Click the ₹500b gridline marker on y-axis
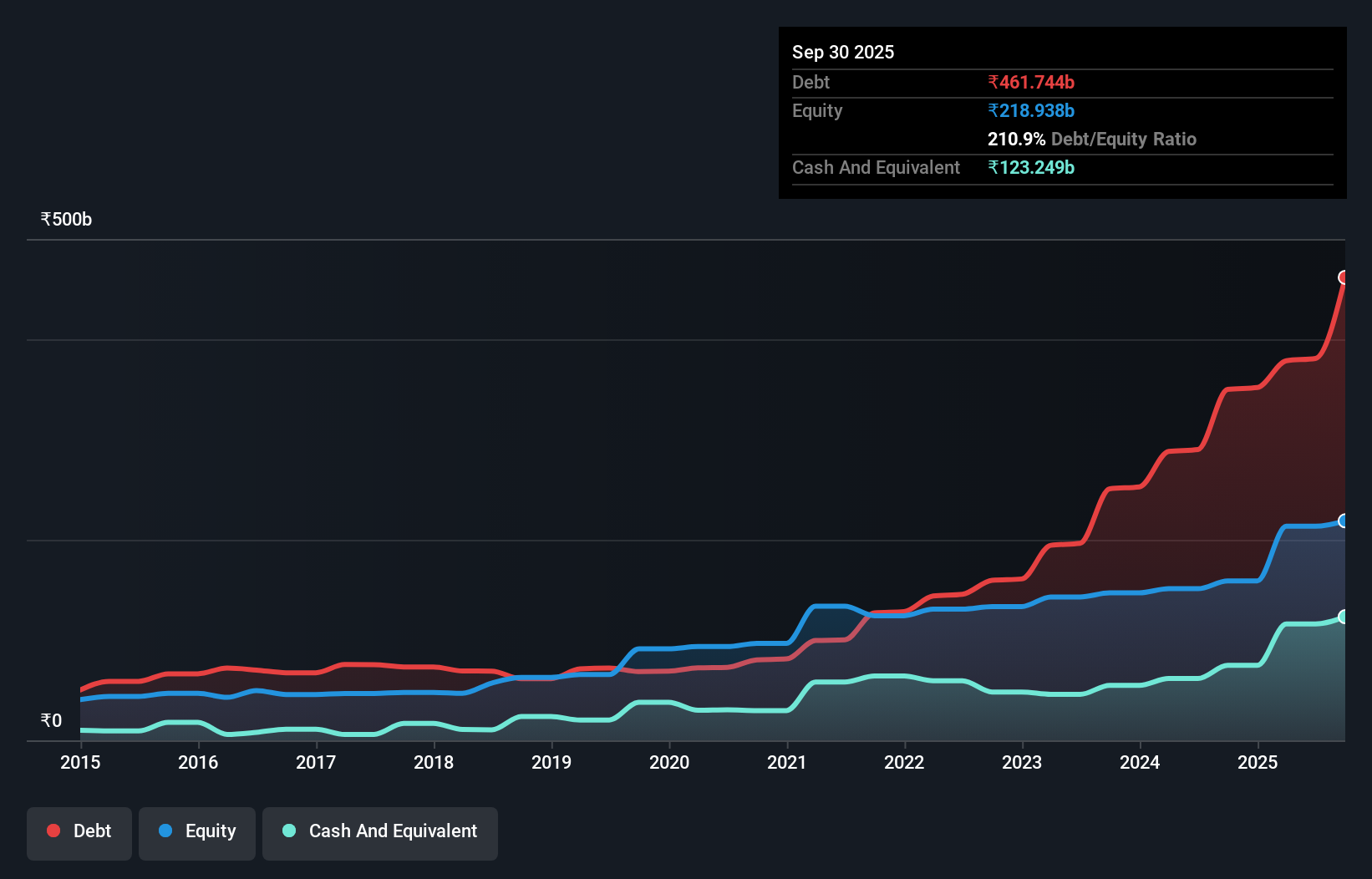Viewport: 1372px width, 879px height. click(66, 219)
